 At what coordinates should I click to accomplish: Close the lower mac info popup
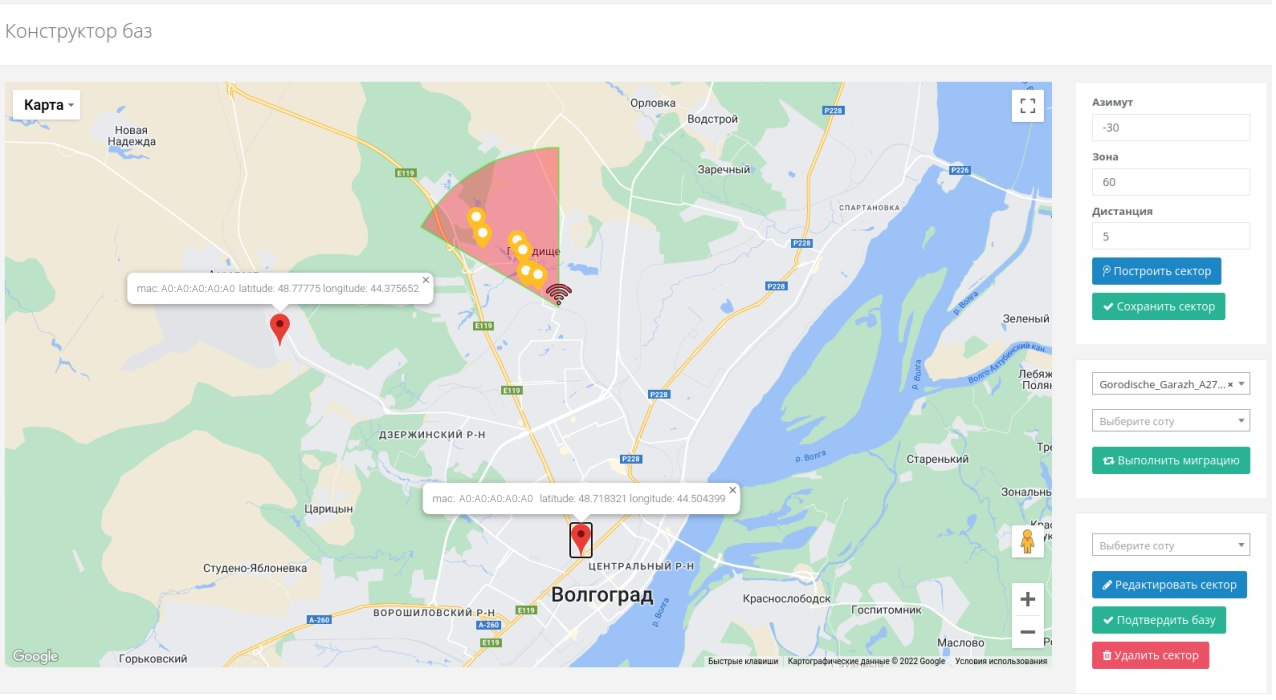(x=732, y=490)
